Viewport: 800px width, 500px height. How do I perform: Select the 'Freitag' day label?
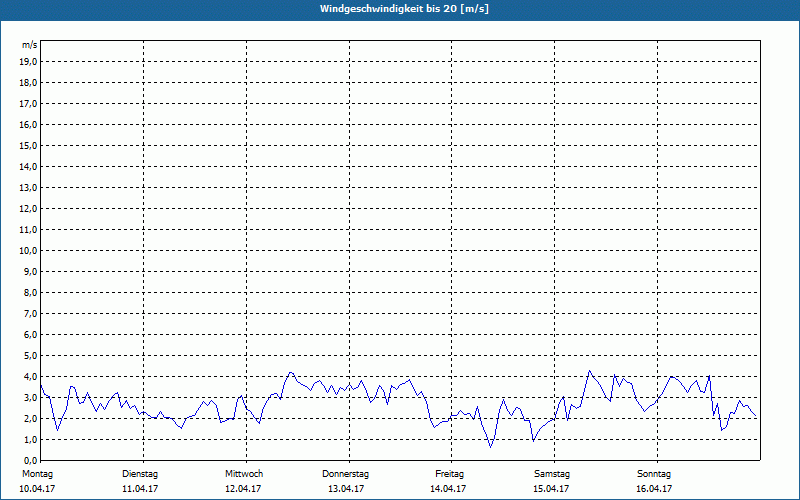click(x=449, y=474)
